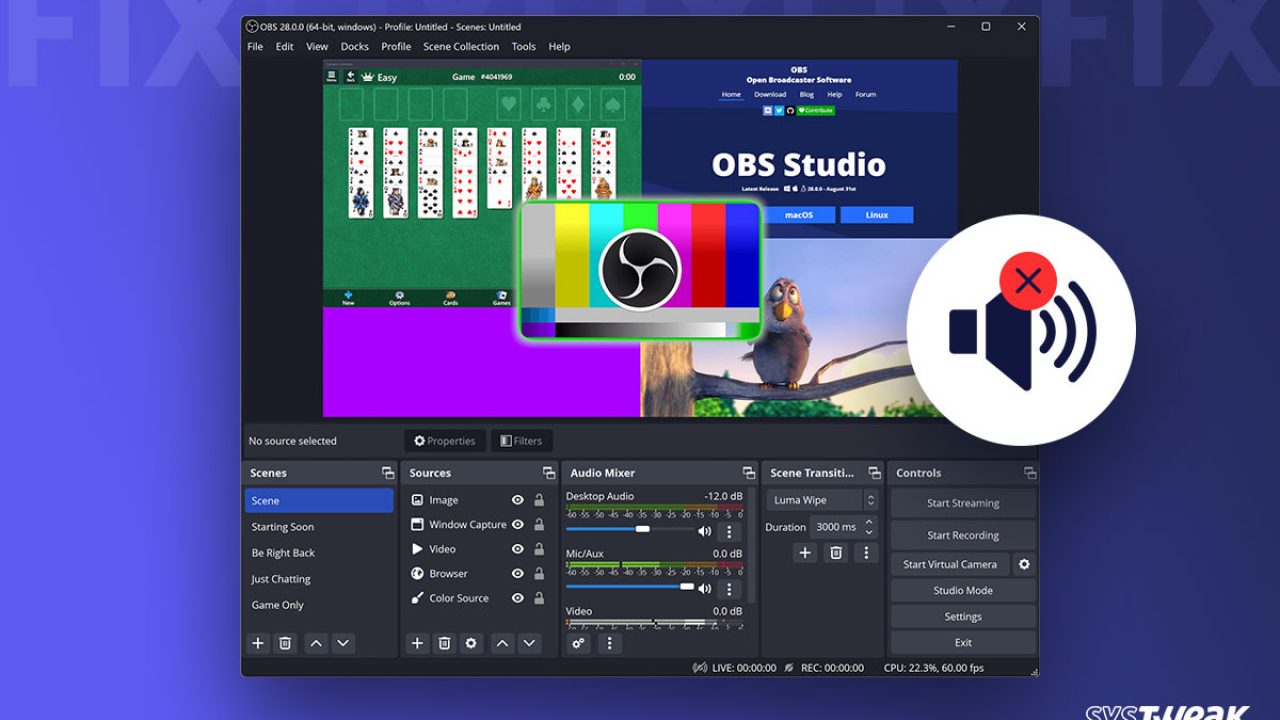
Task: Open the Scene Collection menu
Action: point(460,46)
